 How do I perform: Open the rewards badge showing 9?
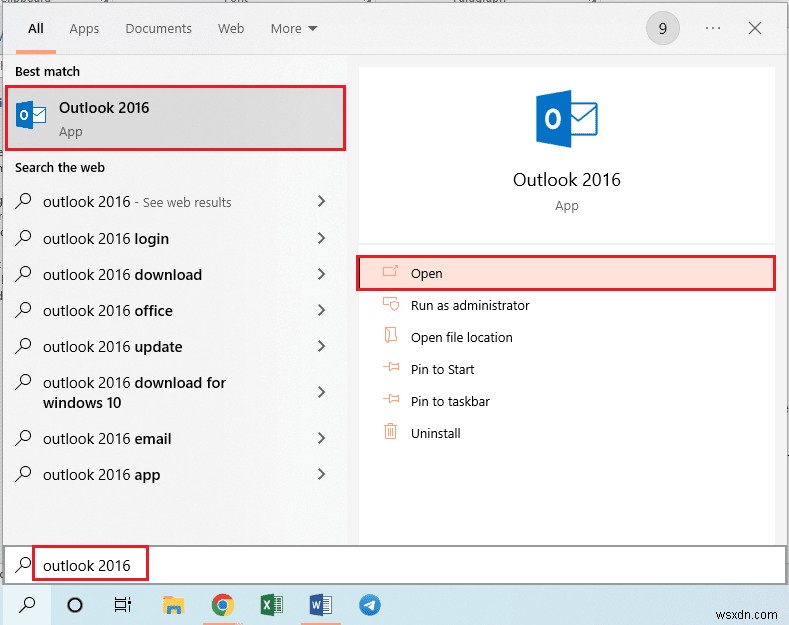(x=663, y=28)
